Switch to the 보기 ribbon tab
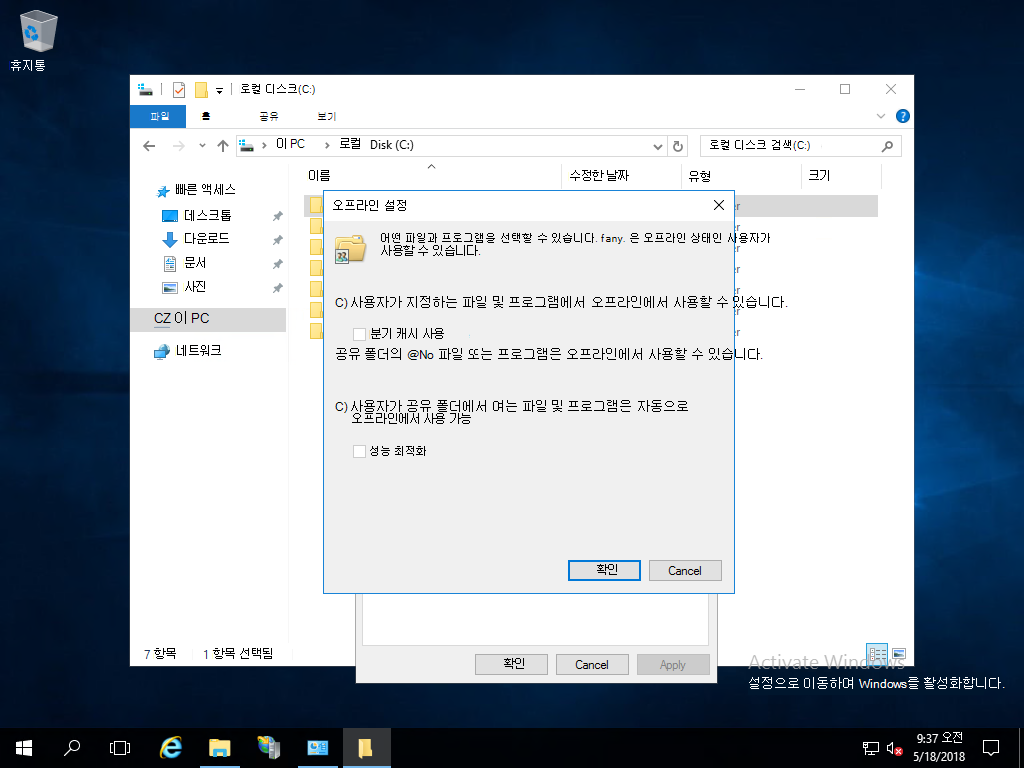Image resolution: width=1024 pixels, height=768 pixels. (325, 116)
